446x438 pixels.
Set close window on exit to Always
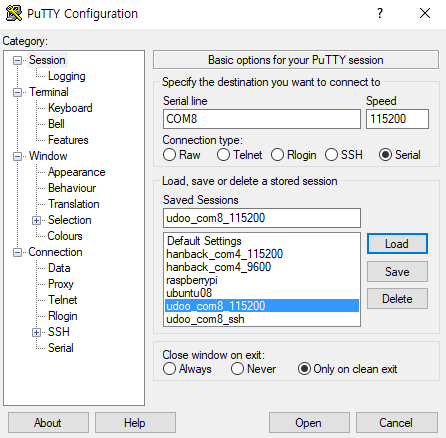[x=187, y=369]
